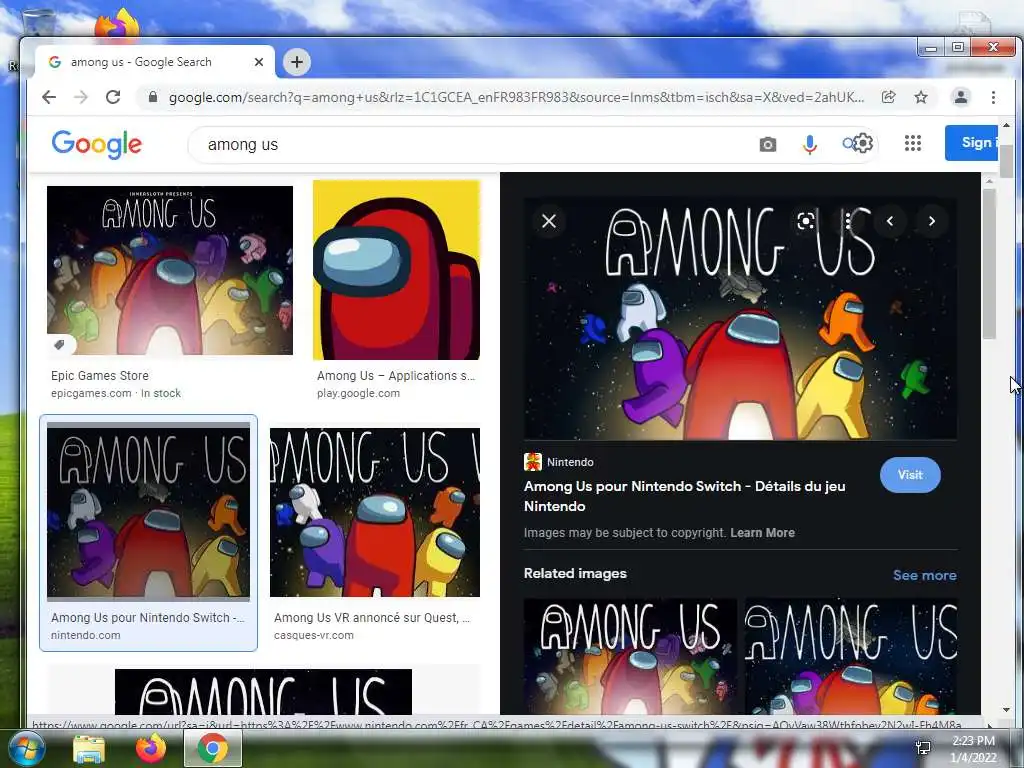Share this page via the share icon
This screenshot has height=768, width=1024.
[x=888, y=97]
